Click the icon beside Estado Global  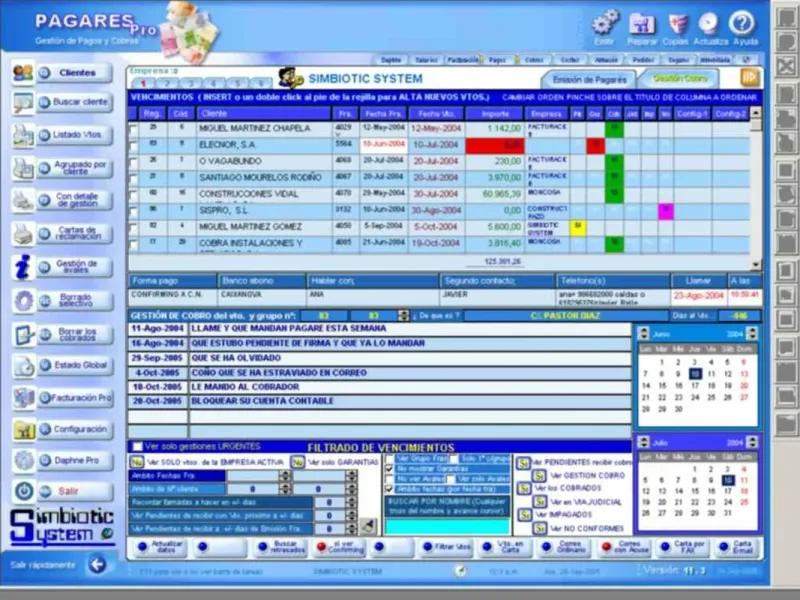click(x=23, y=366)
